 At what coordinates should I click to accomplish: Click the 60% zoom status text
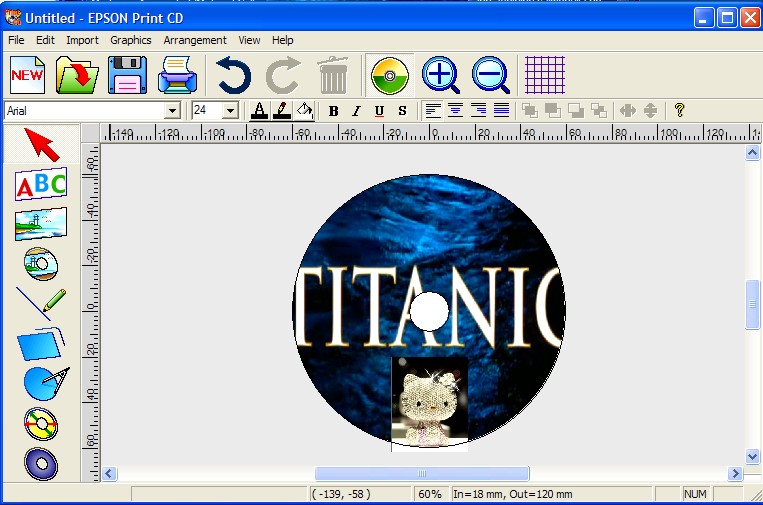[x=430, y=494]
